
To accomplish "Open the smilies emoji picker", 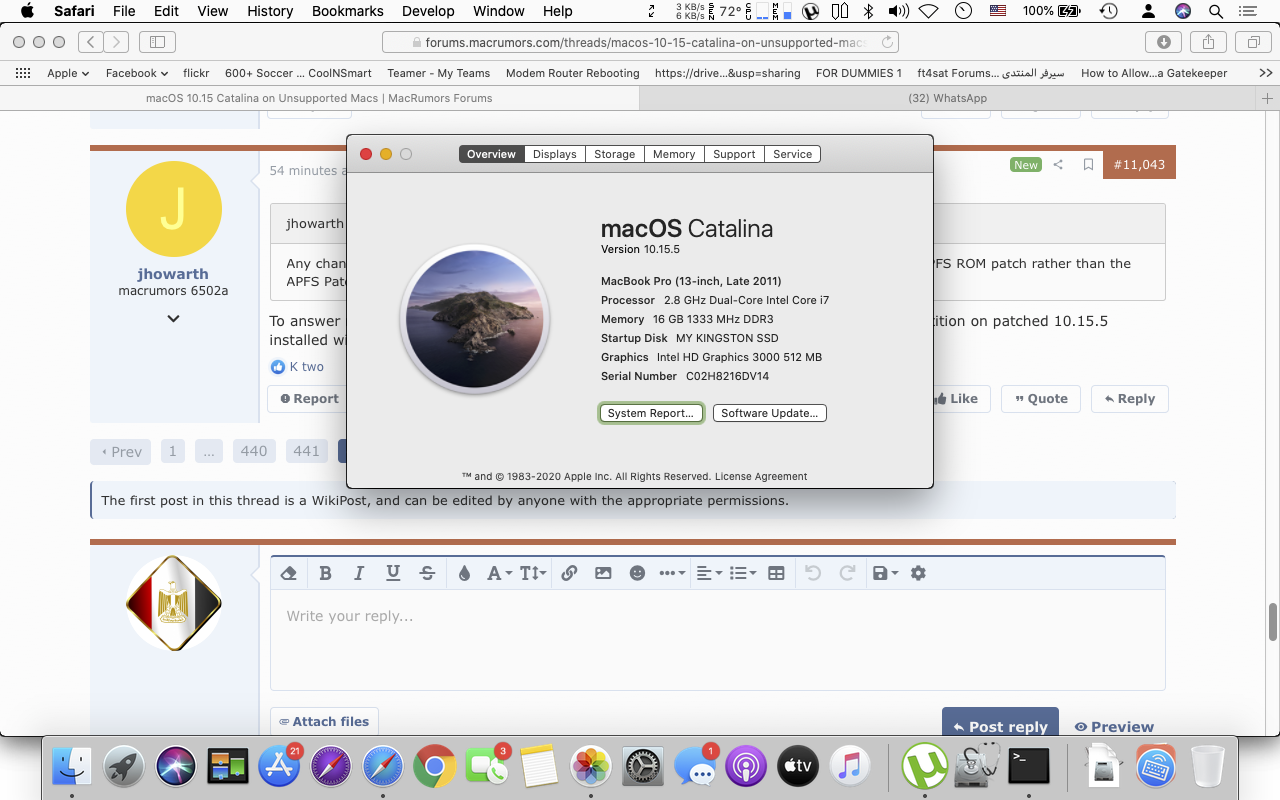I will coord(637,573).
